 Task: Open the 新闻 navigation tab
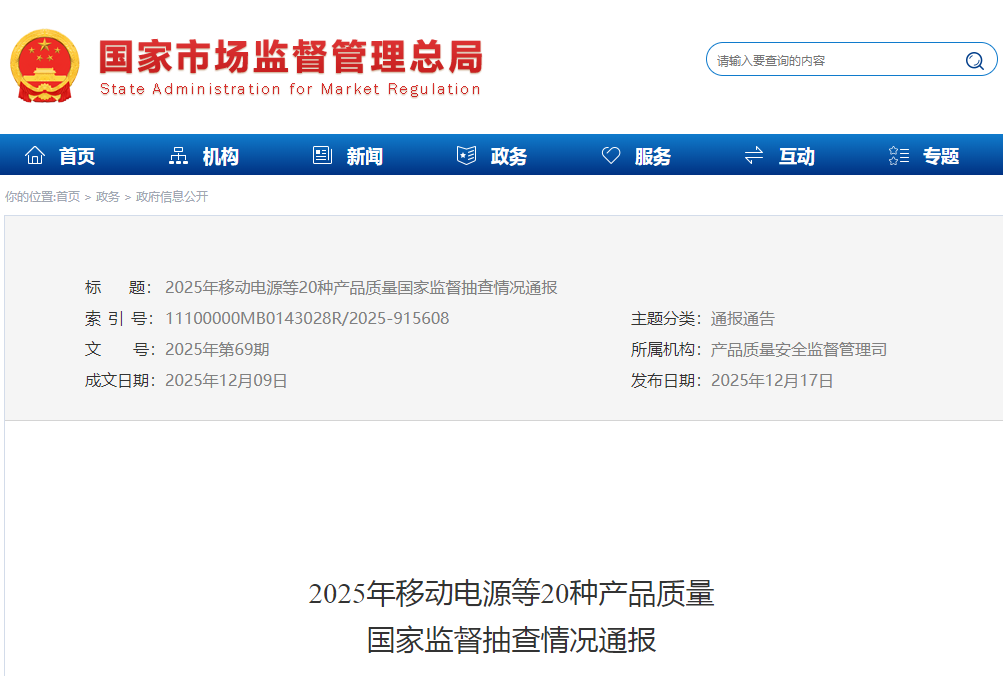[365, 156]
